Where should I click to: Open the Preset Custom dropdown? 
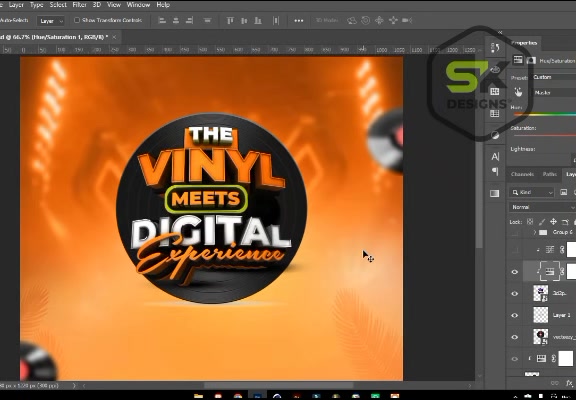click(x=554, y=77)
